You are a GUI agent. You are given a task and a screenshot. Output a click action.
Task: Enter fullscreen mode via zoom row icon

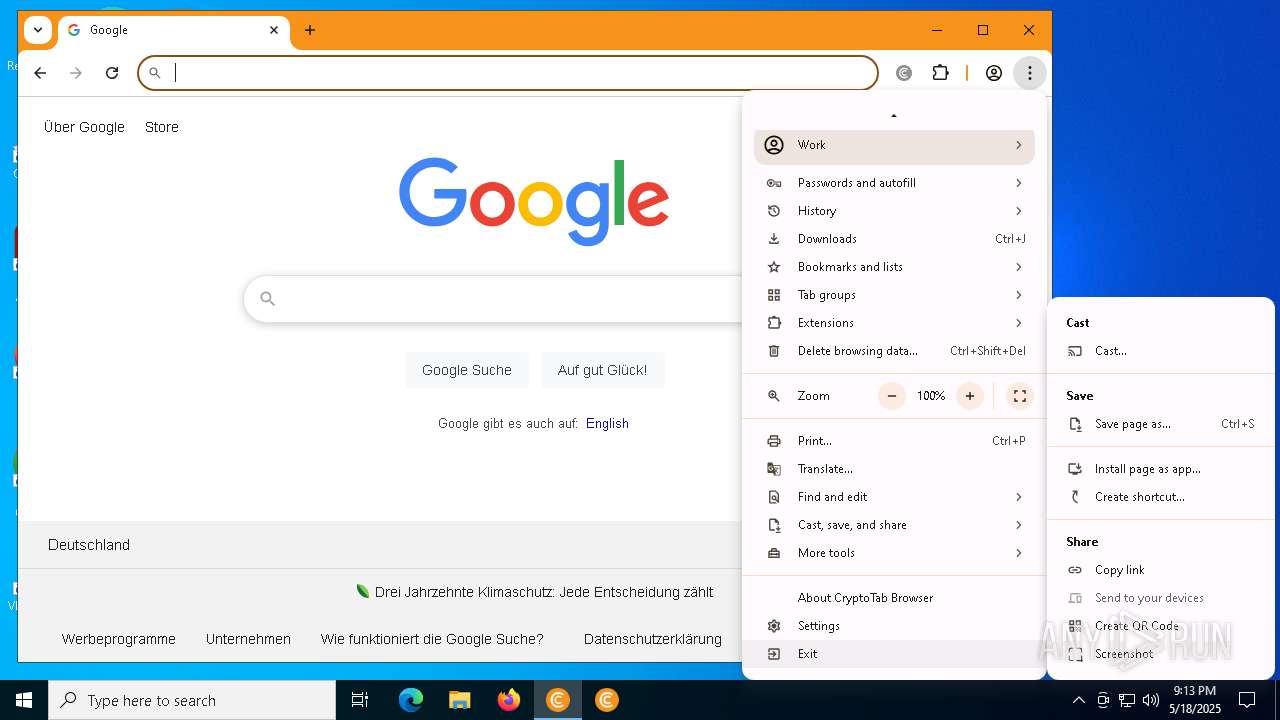(x=1020, y=396)
